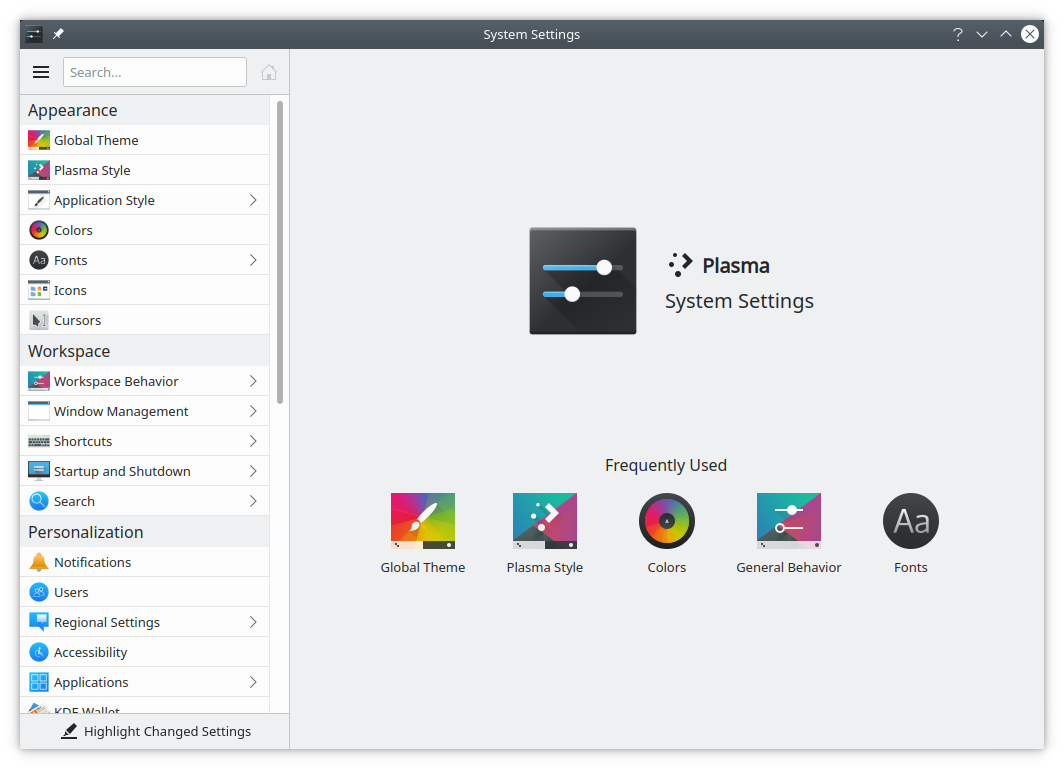Click the Shortcuts keyboard icon
The width and height of the screenshot is (1064, 769).
pos(39,441)
